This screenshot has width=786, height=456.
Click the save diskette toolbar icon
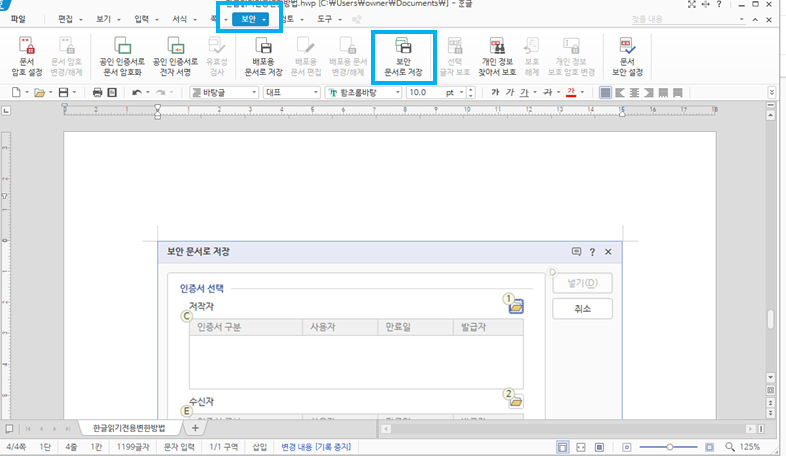click(x=63, y=92)
